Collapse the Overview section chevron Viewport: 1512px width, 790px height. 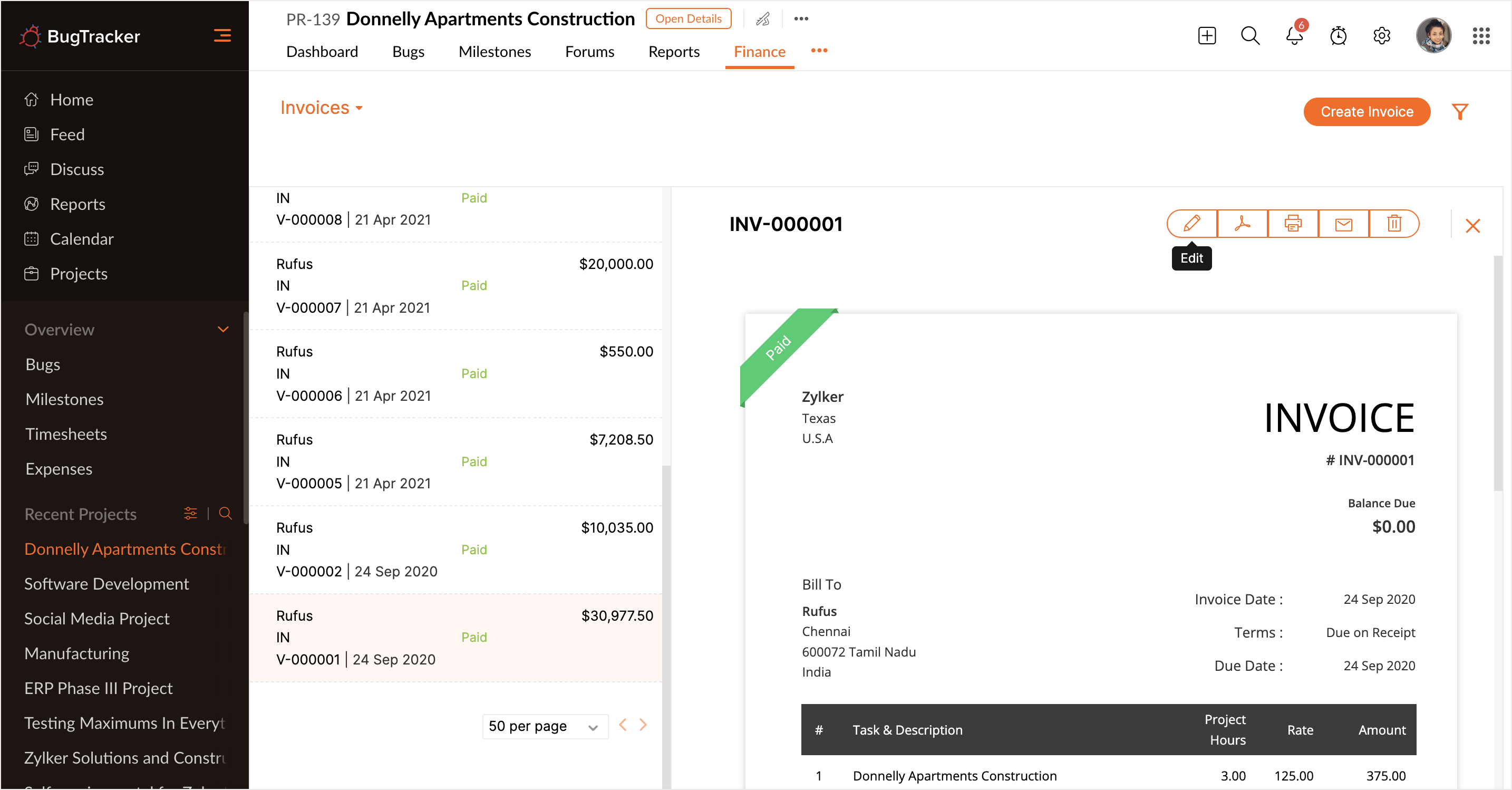coord(223,330)
